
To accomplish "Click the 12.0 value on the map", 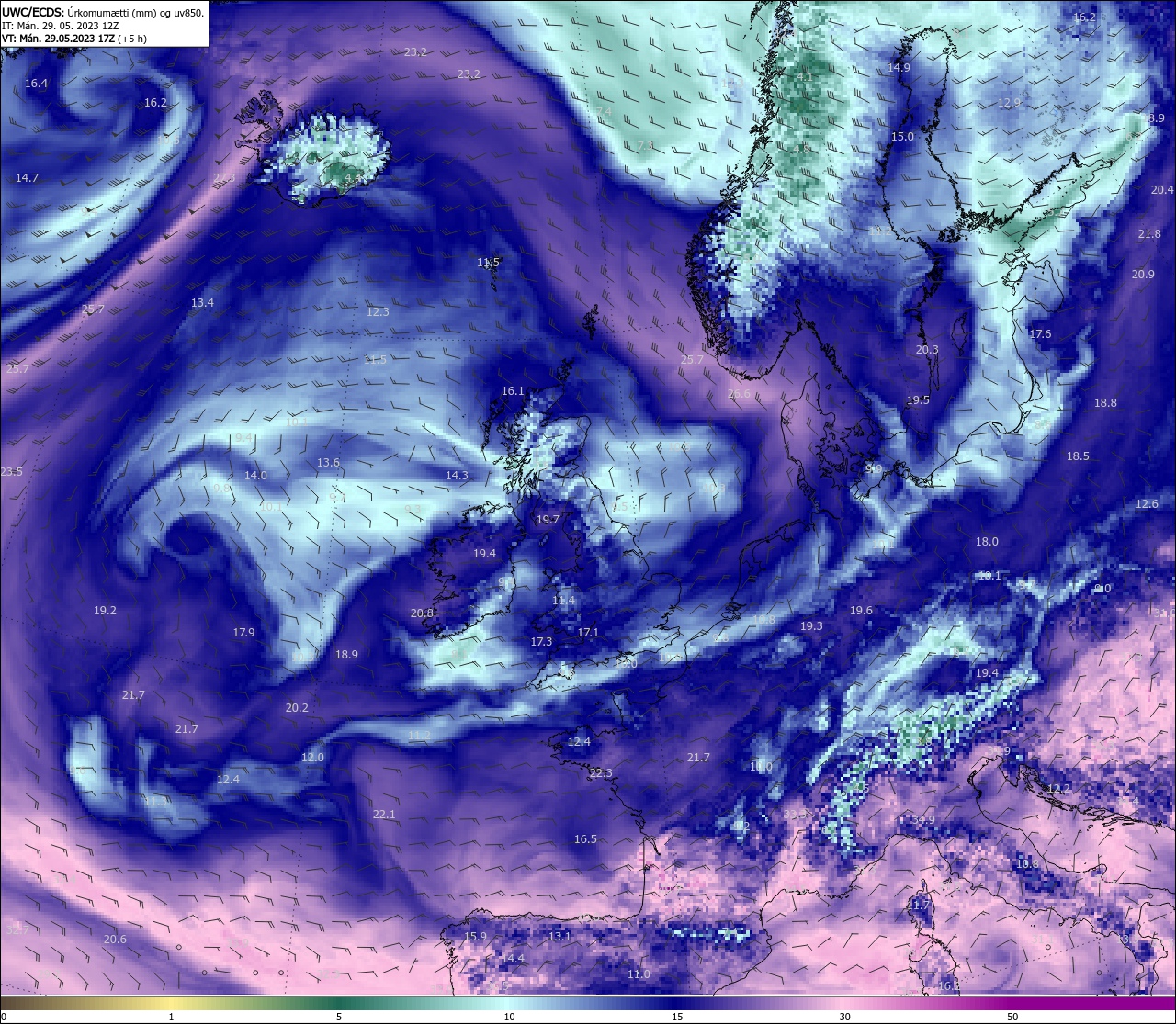I will click(x=312, y=758).
